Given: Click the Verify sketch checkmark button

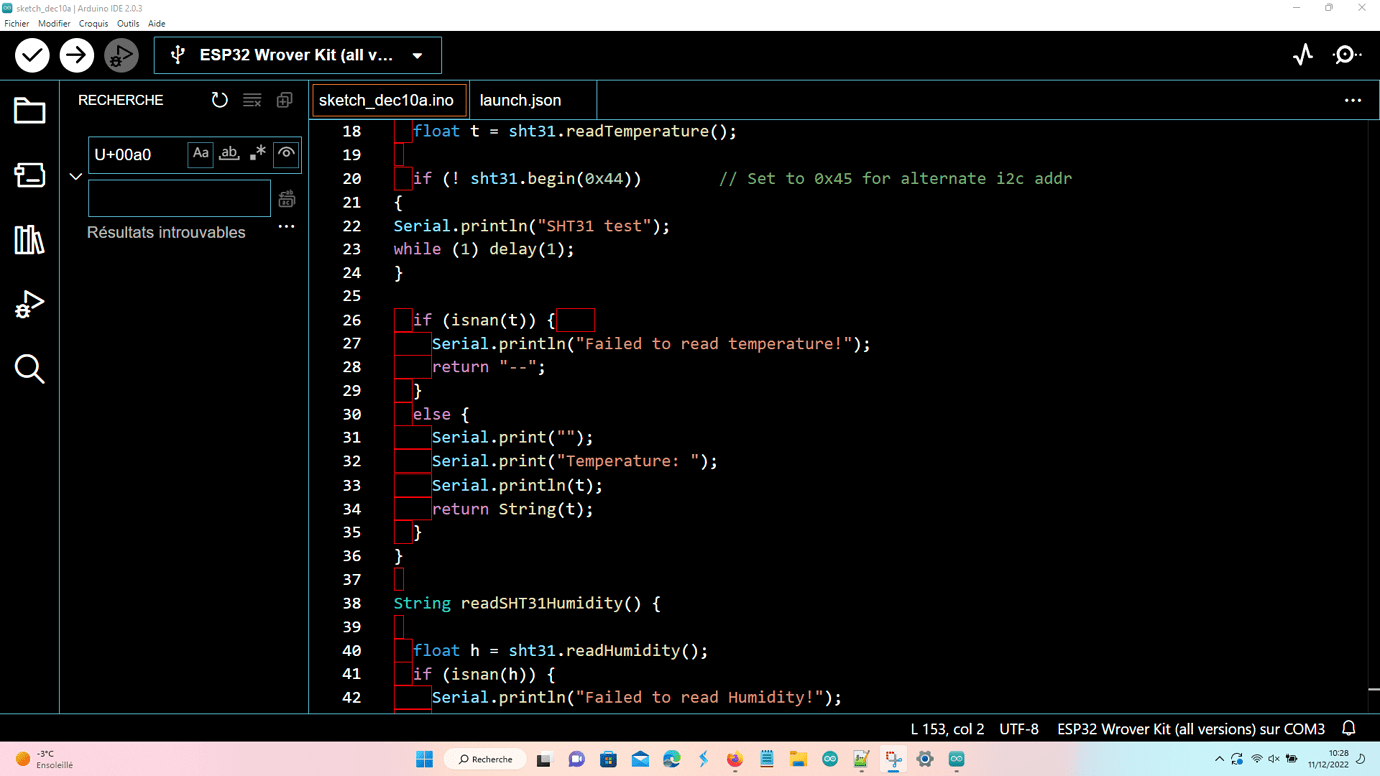Looking at the screenshot, I should (32, 55).
